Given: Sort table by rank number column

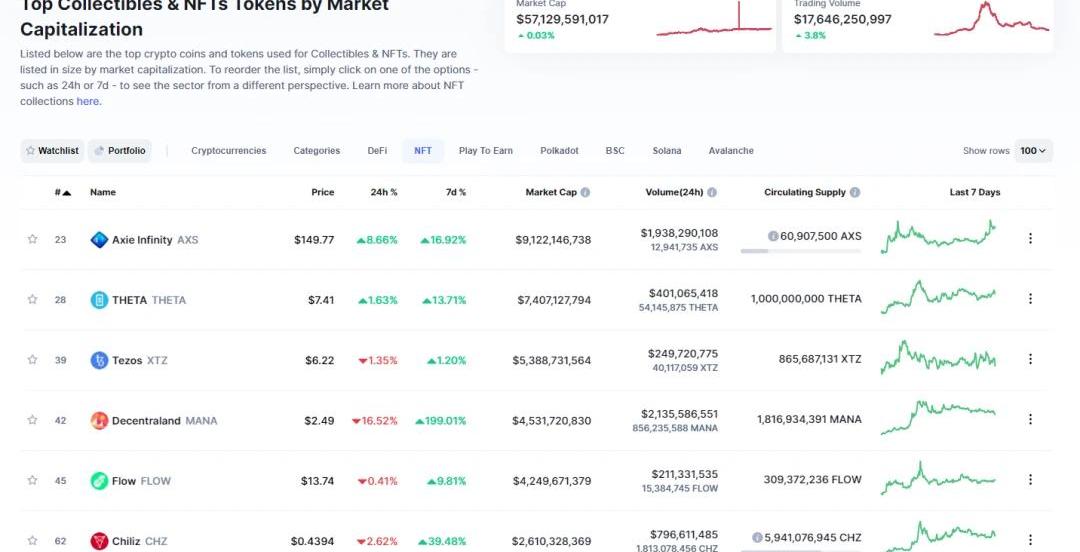Looking at the screenshot, I should click(x=63, y=192).
